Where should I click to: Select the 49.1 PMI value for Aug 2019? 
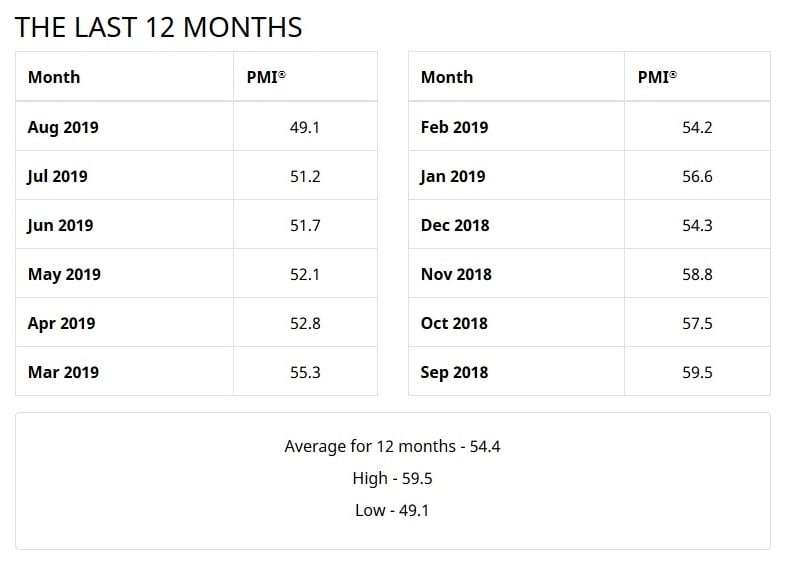pos(304,127)
